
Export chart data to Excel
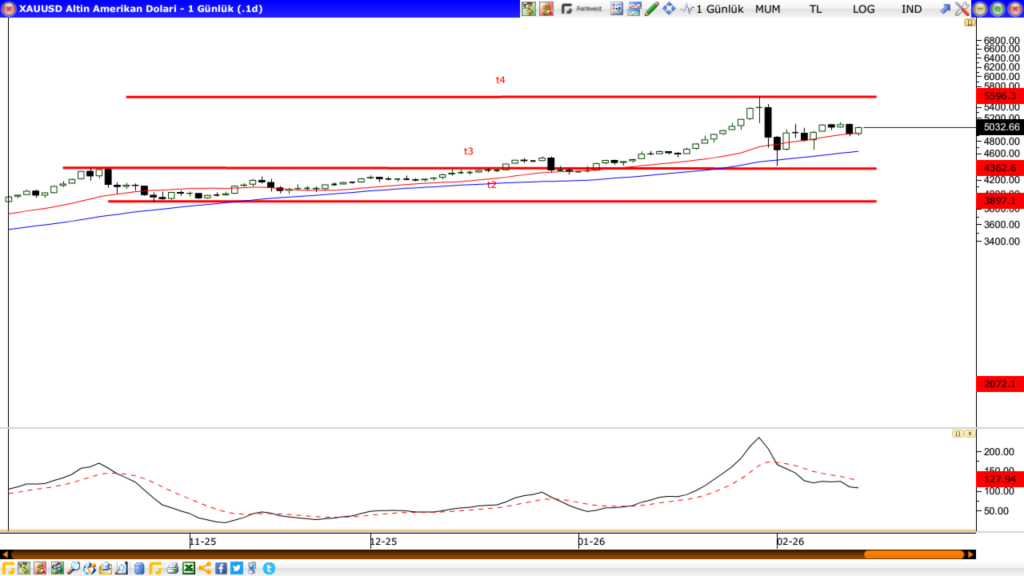tap(188, 568)
